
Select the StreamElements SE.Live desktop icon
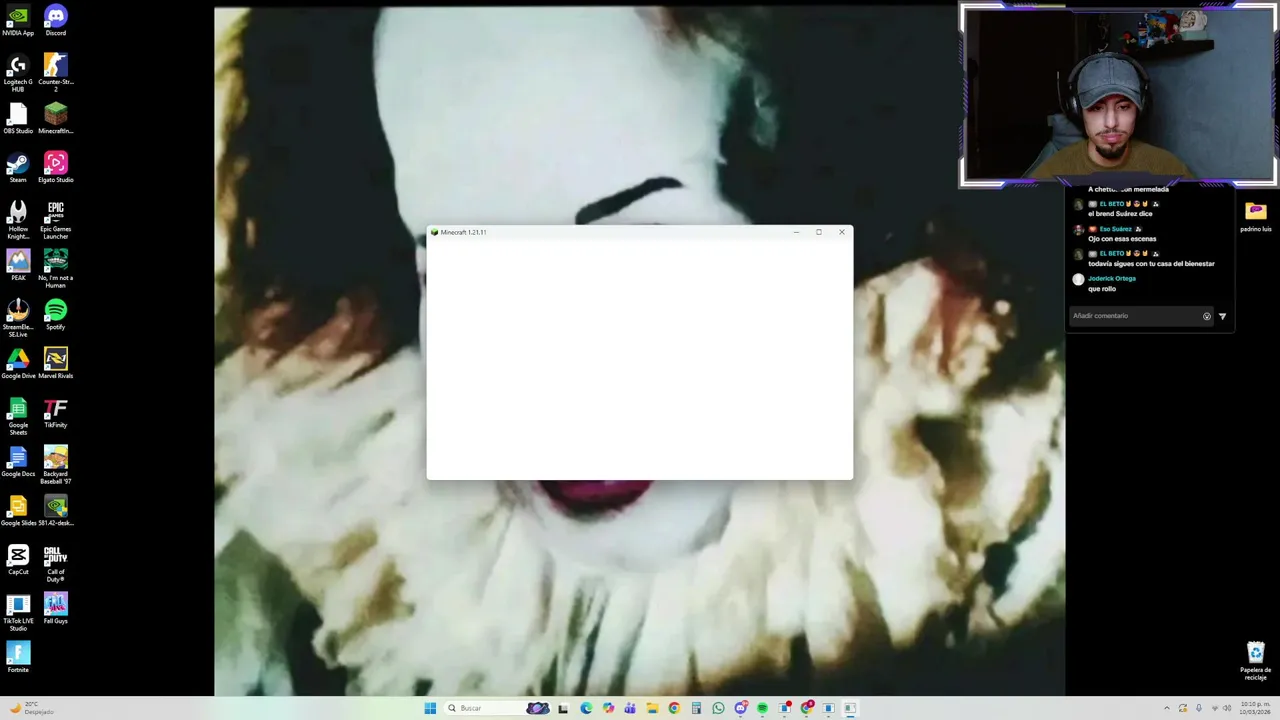click(x=18, y=317)
